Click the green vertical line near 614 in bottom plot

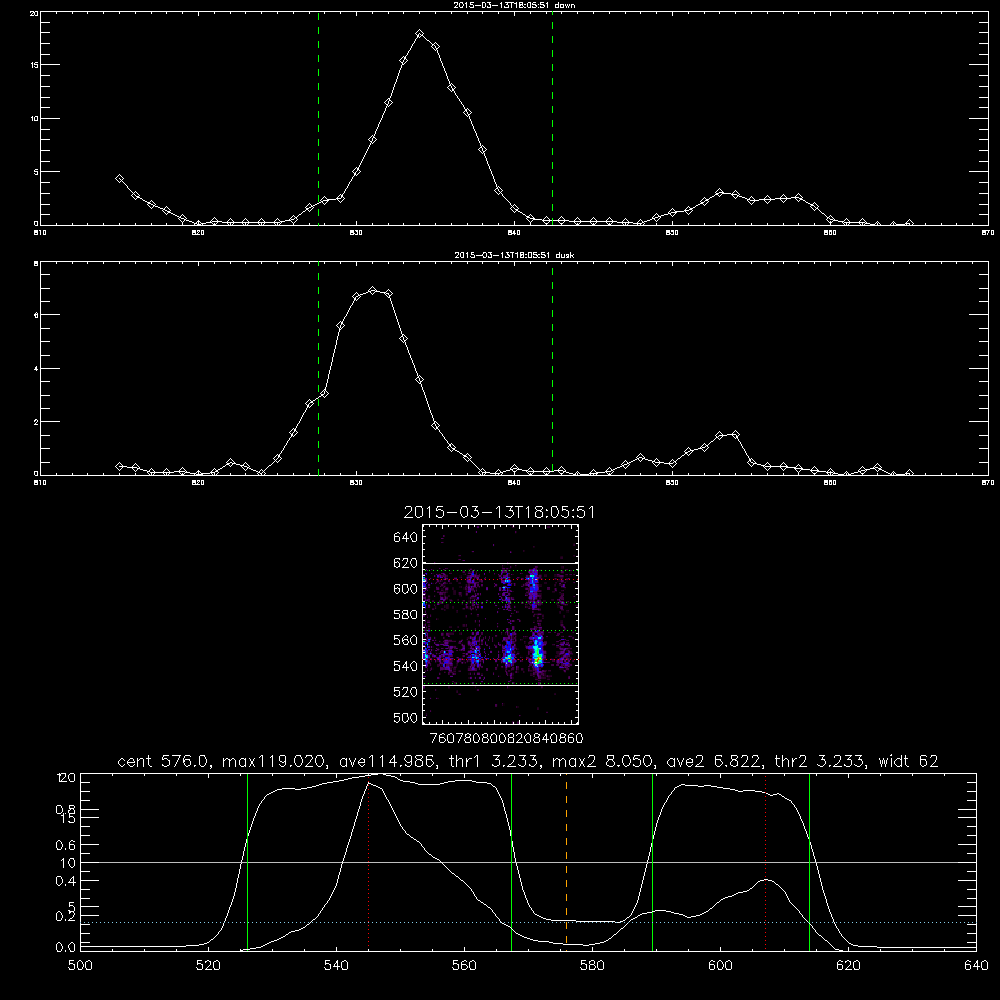809,861
